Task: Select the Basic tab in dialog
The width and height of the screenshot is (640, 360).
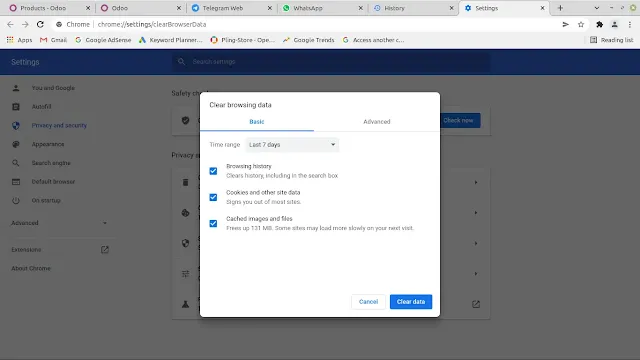Action: click(257, 122)
